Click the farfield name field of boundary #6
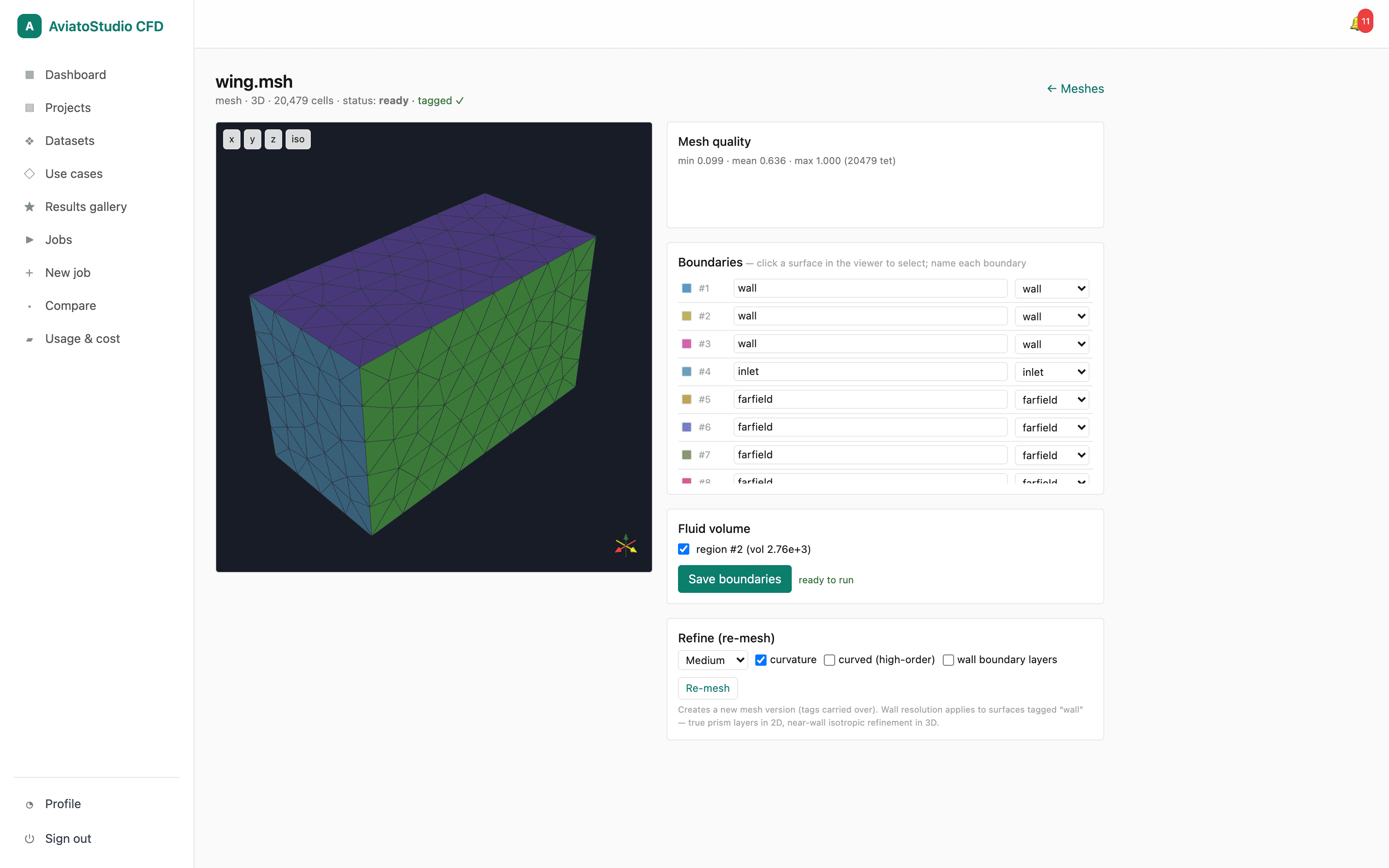 (870, 427)
